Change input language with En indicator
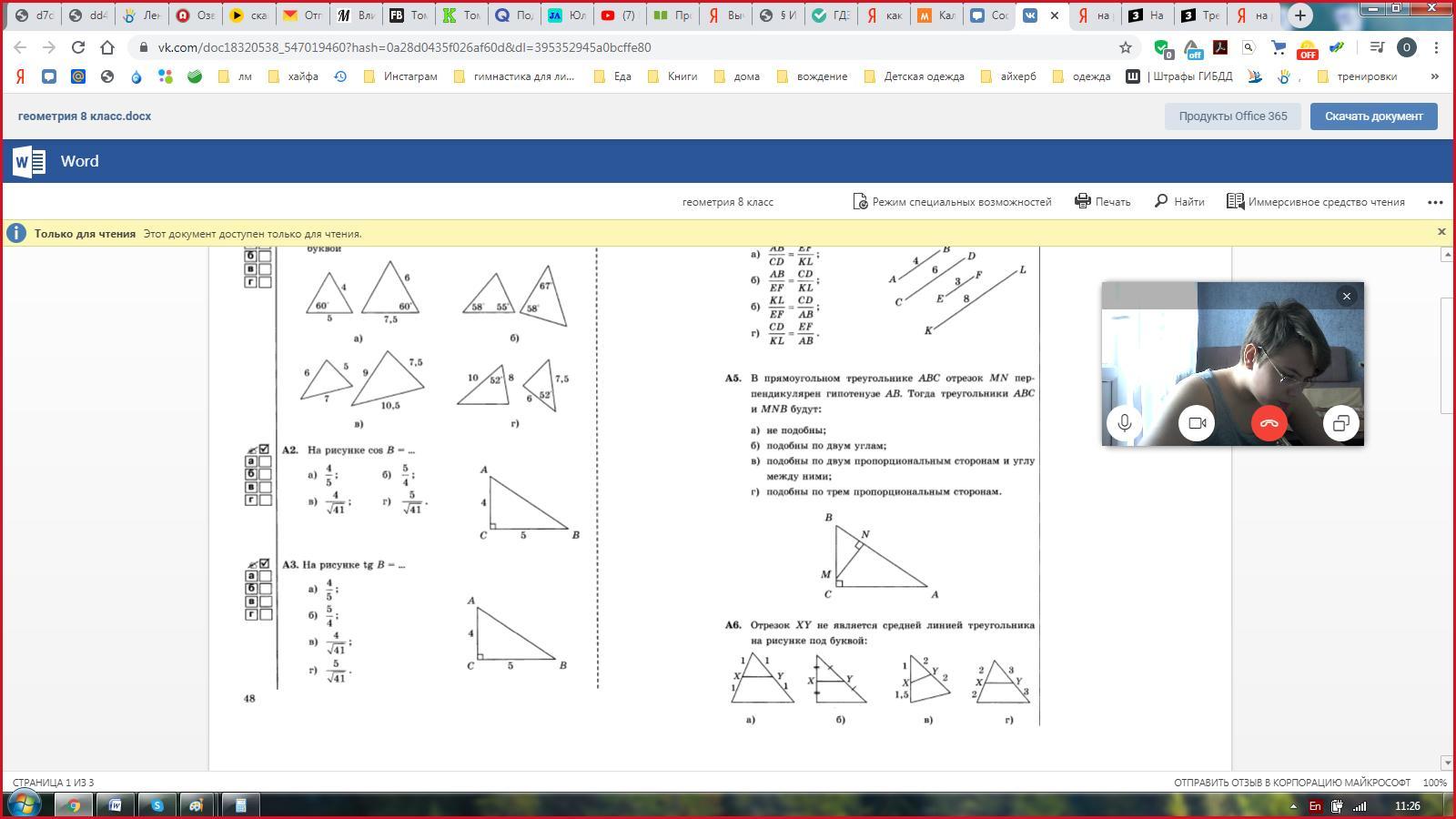The height and width of the screenshot is (819, 1456). pyautogui.click(x=1315, y=806)
